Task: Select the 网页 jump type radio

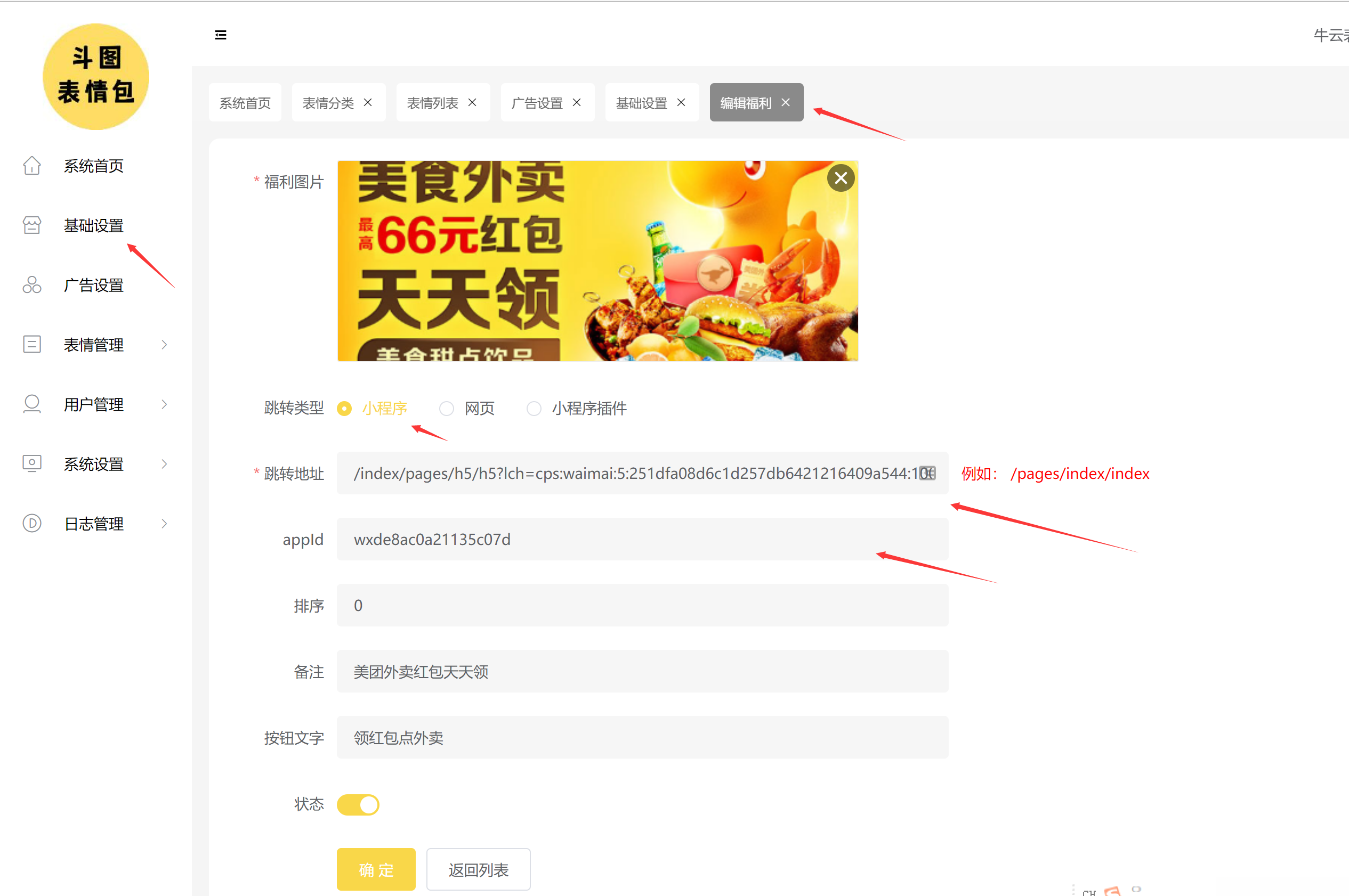Action: coord(447,409)
